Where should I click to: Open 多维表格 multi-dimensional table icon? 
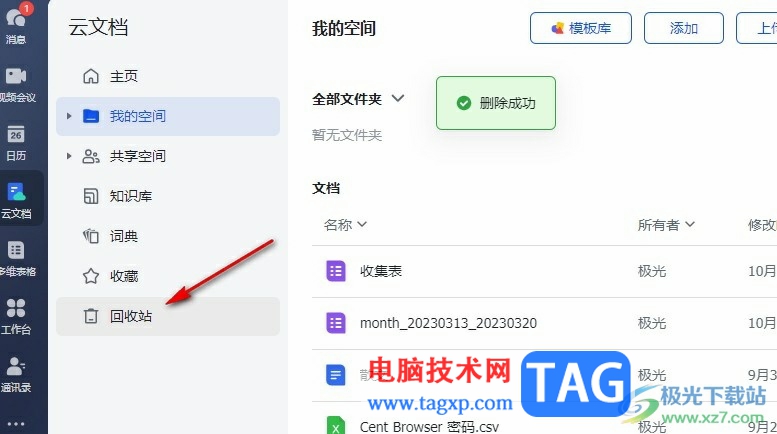coord(16,258)
